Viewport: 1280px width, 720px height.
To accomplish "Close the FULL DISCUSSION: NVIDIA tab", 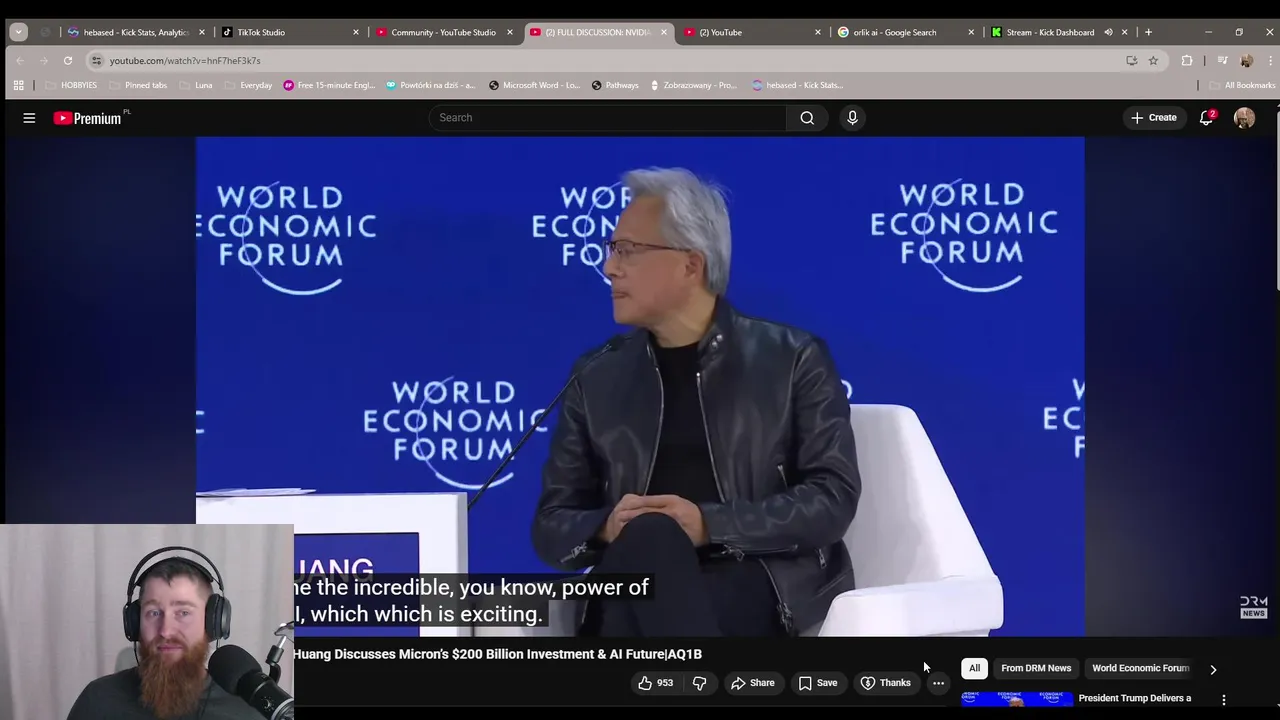I will pos(663,32).
